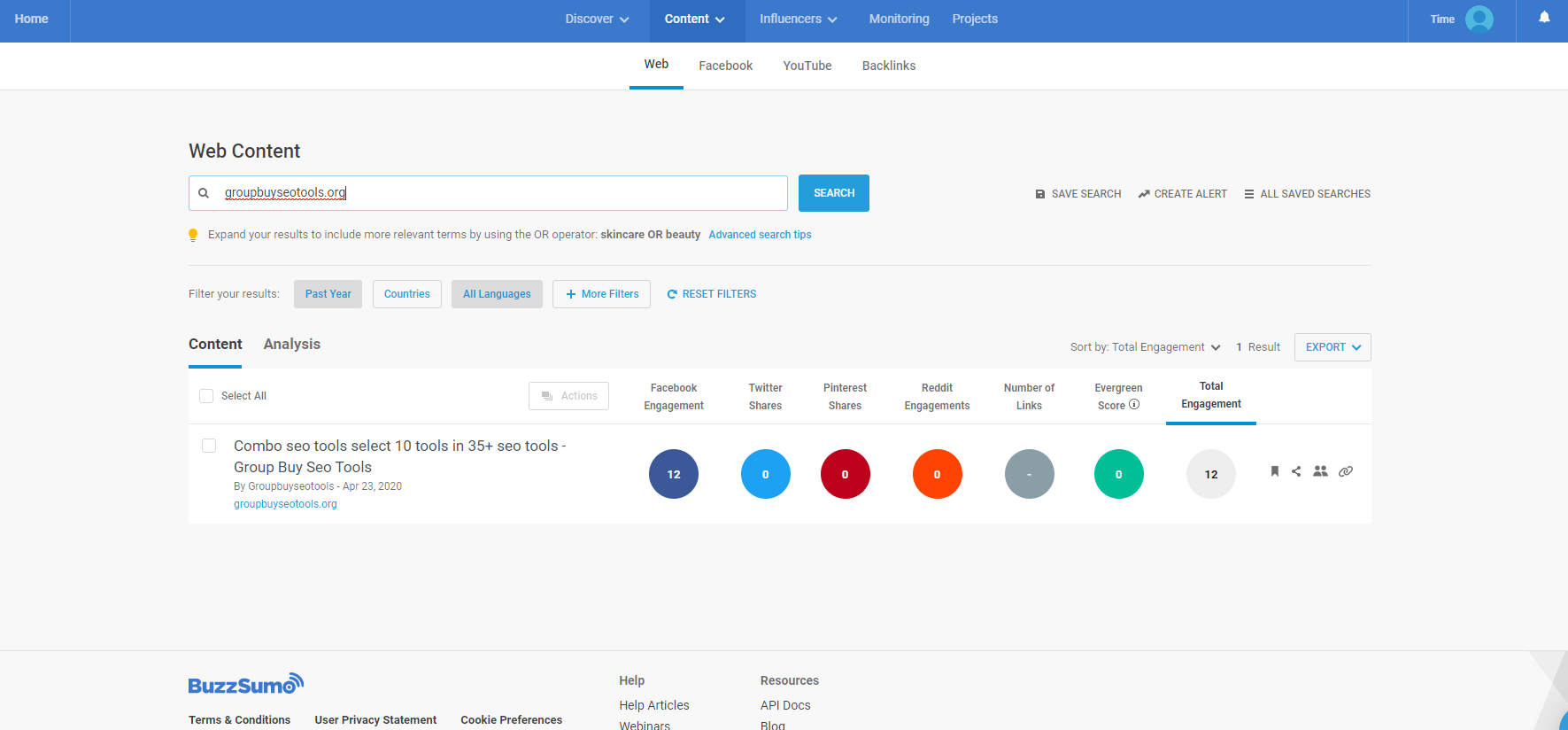
Task: Open ALL SAVED SEARCHES
Action: (1308, 194)
